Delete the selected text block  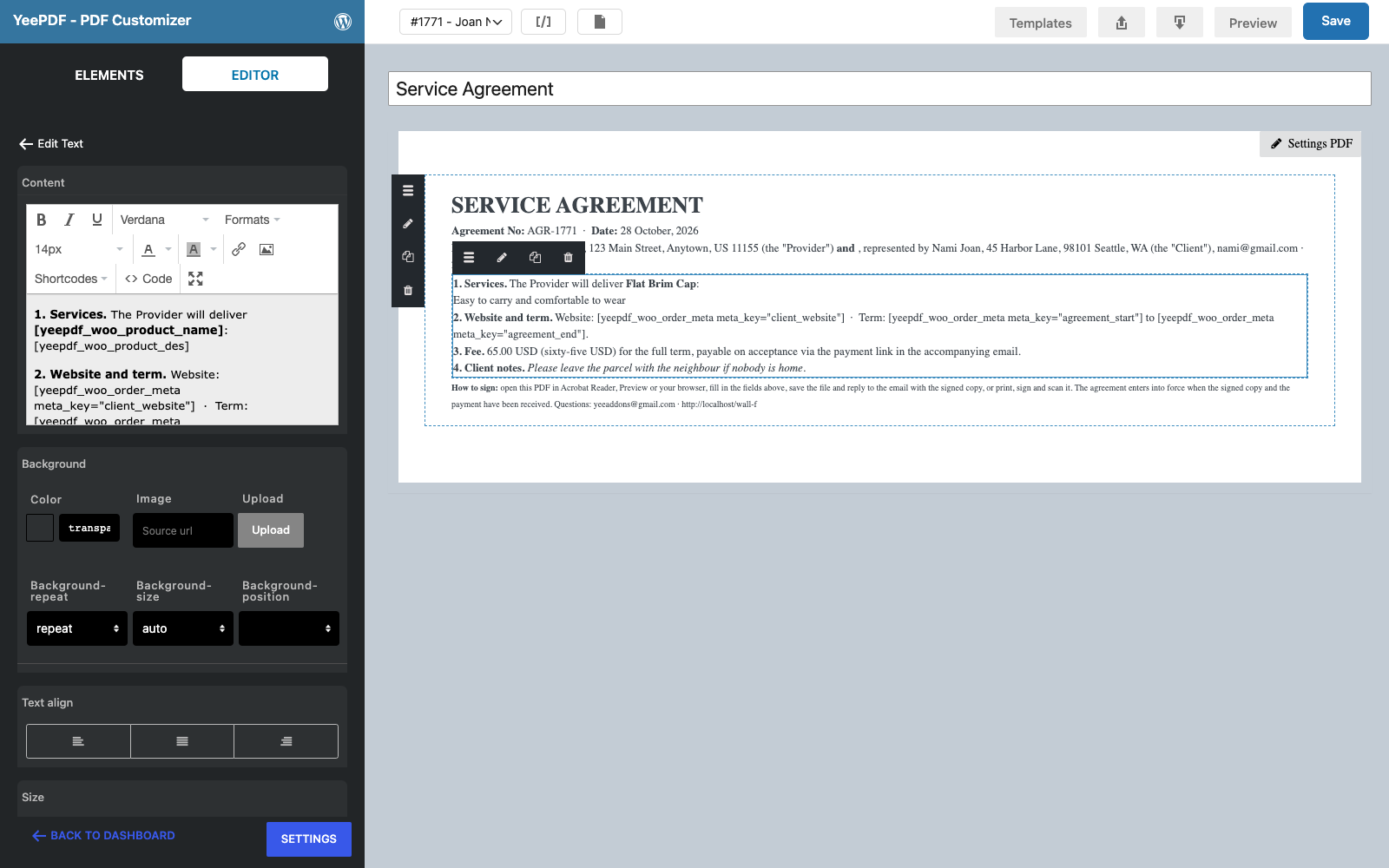coord(568,258)
